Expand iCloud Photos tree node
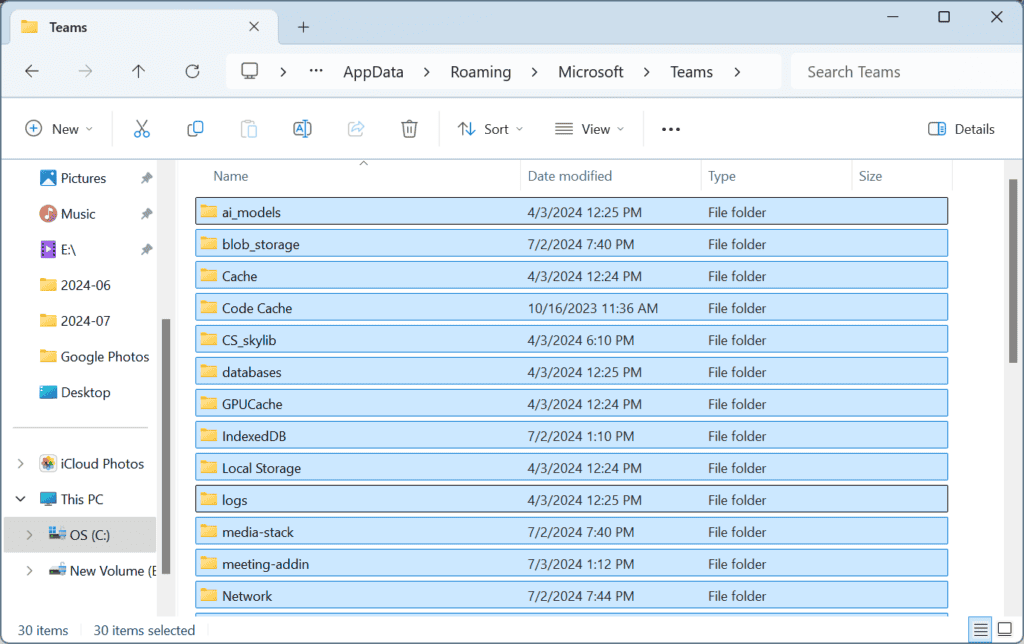Viewport: 1024px width, 644px height. [20, 464]
